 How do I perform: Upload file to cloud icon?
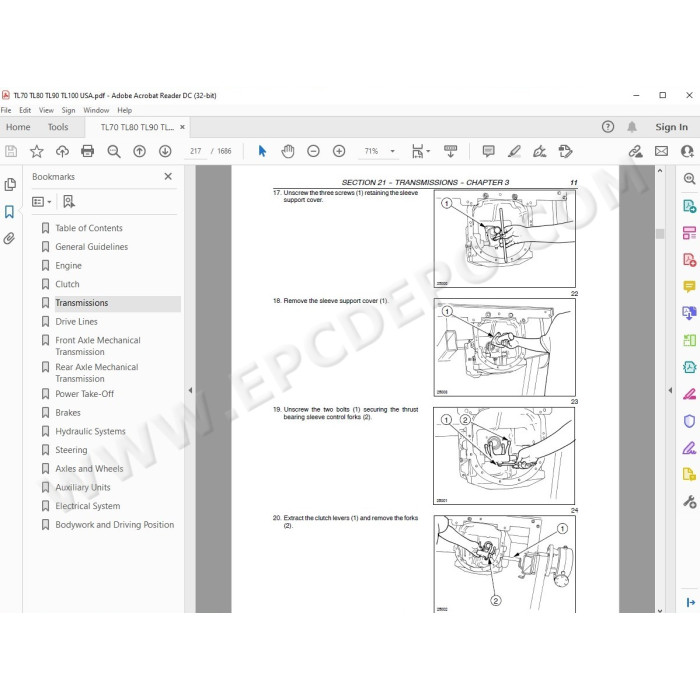pyautogui.click(x=62, y=151)
